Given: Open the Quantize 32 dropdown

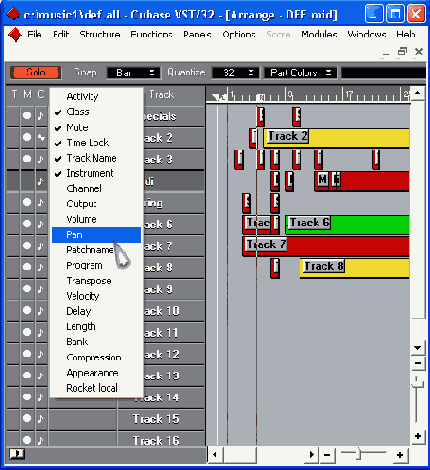Looking at the screenshot, I should click(x=235, y=73).
